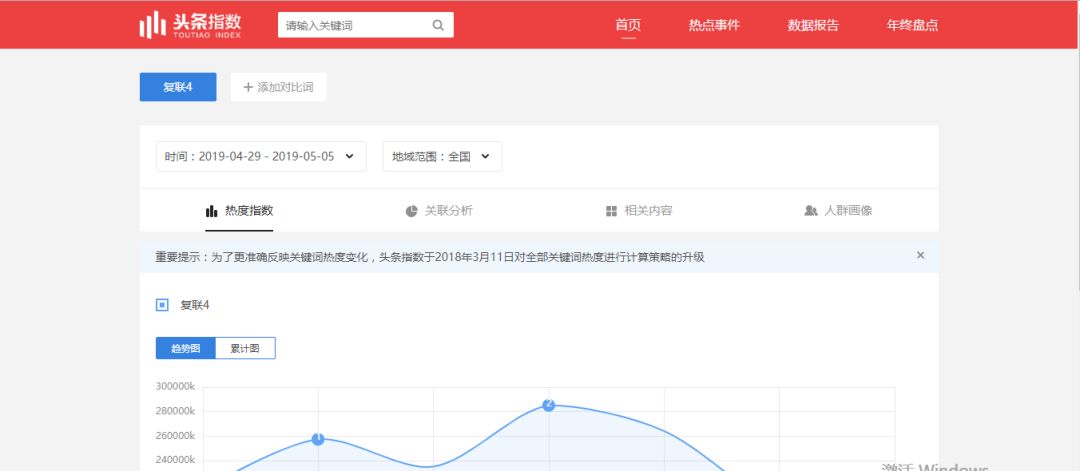Select the 相关内容 tab

(x=639, y=211)
